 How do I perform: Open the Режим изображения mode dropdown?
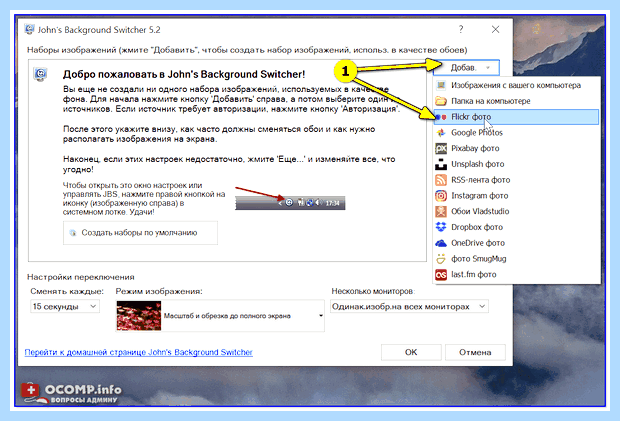pos(220,315)
